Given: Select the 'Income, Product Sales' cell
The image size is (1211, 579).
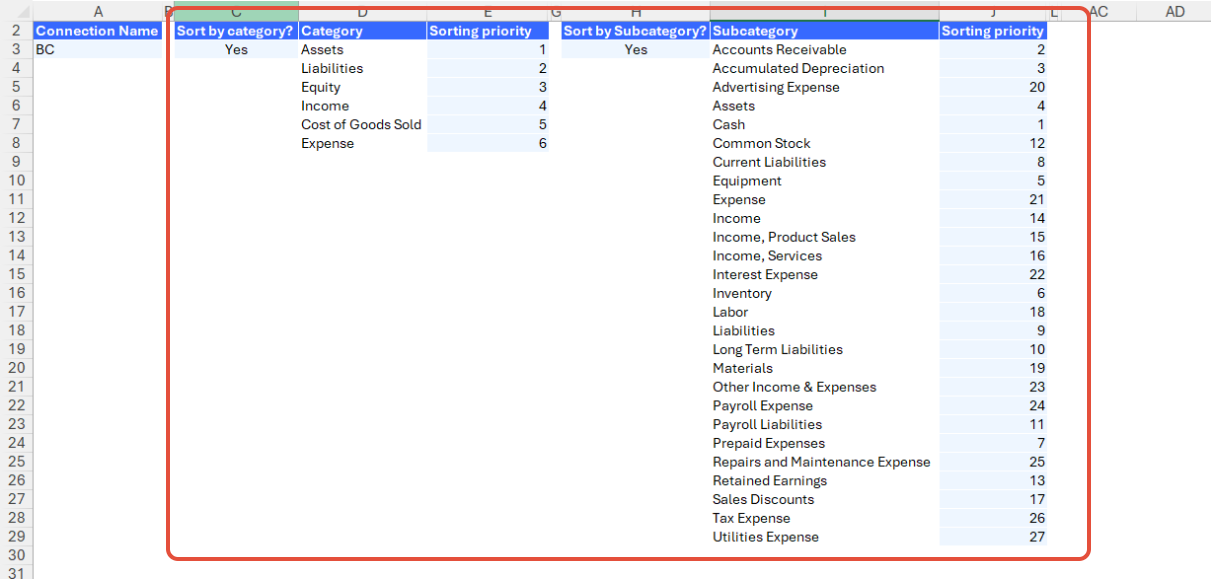Looking at the screenshot, I should (824, 237).
